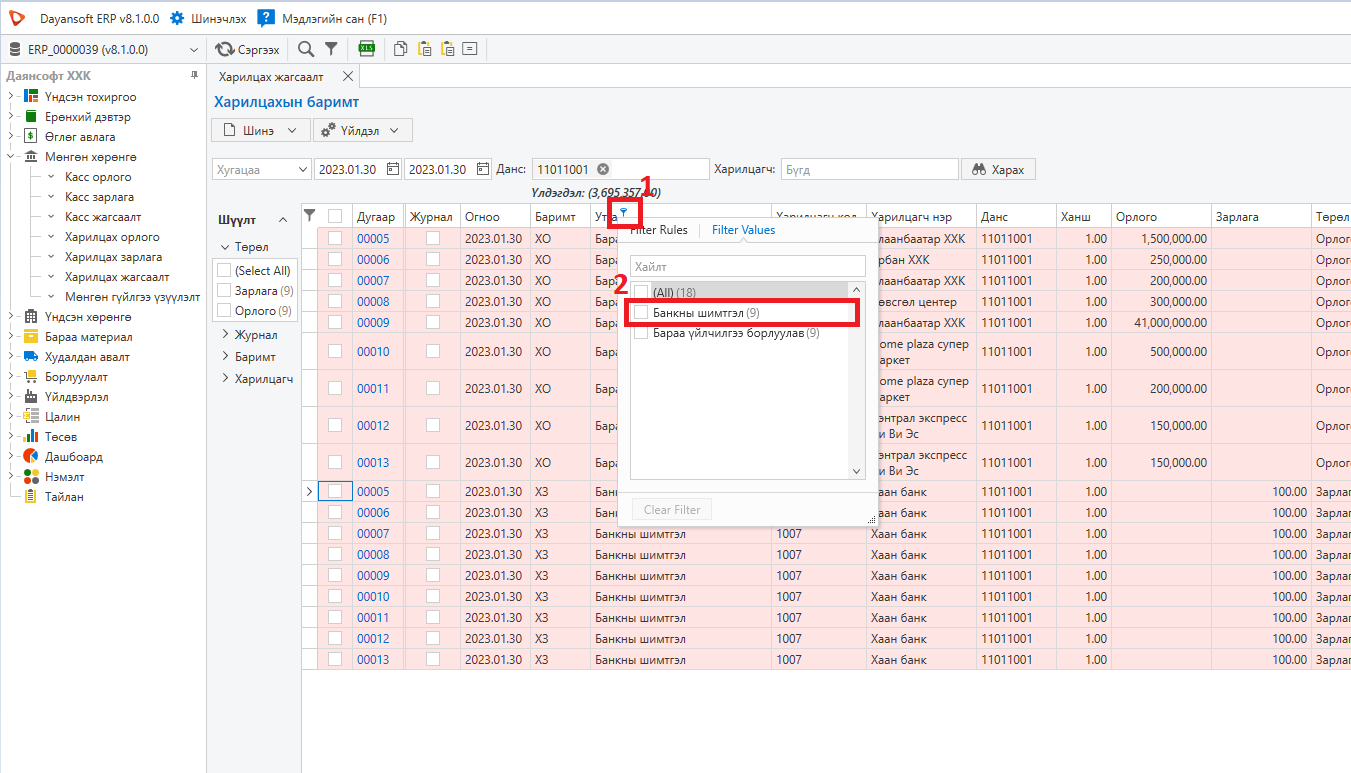
Task: Open the ERP_0000039 database dropdown
Action: (194, 49)
